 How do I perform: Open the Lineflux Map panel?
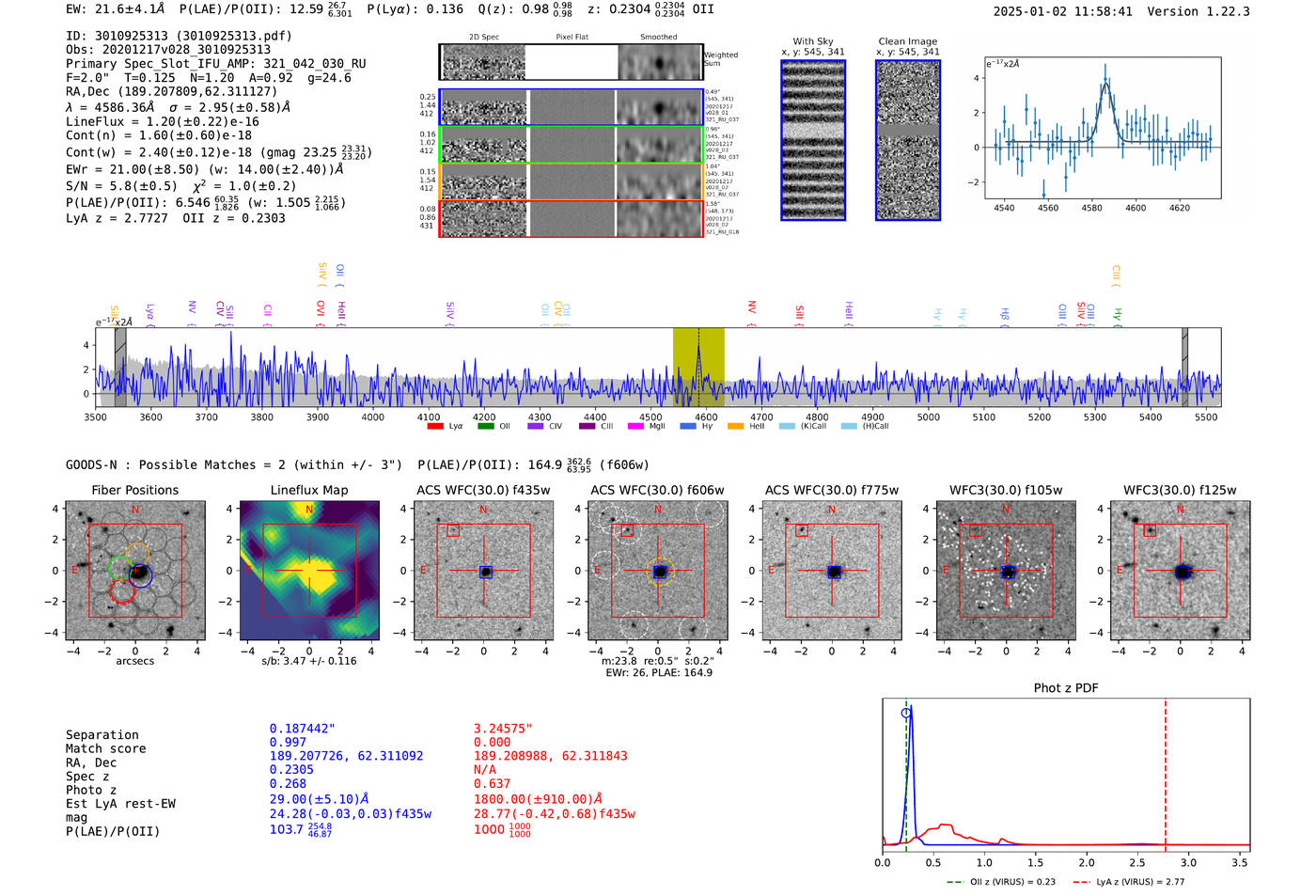[x=309, y=570]
